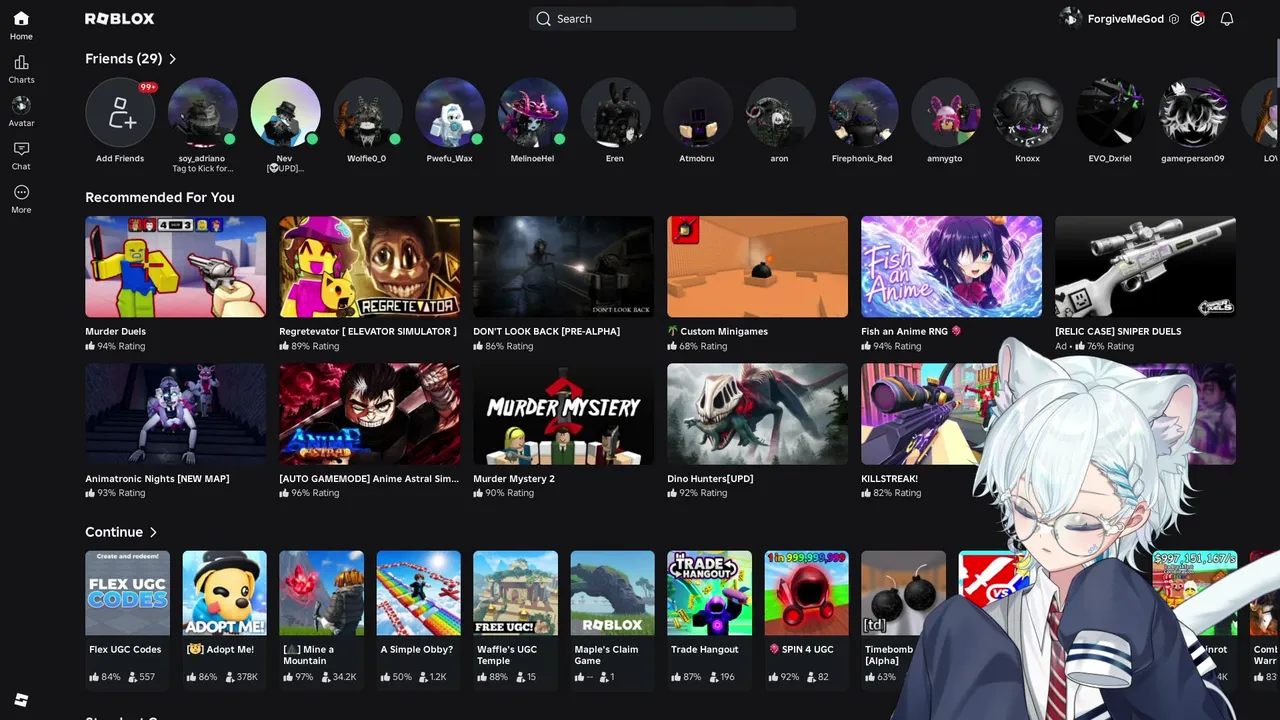
Task: Click the Search input field
Action: [662, 19]
